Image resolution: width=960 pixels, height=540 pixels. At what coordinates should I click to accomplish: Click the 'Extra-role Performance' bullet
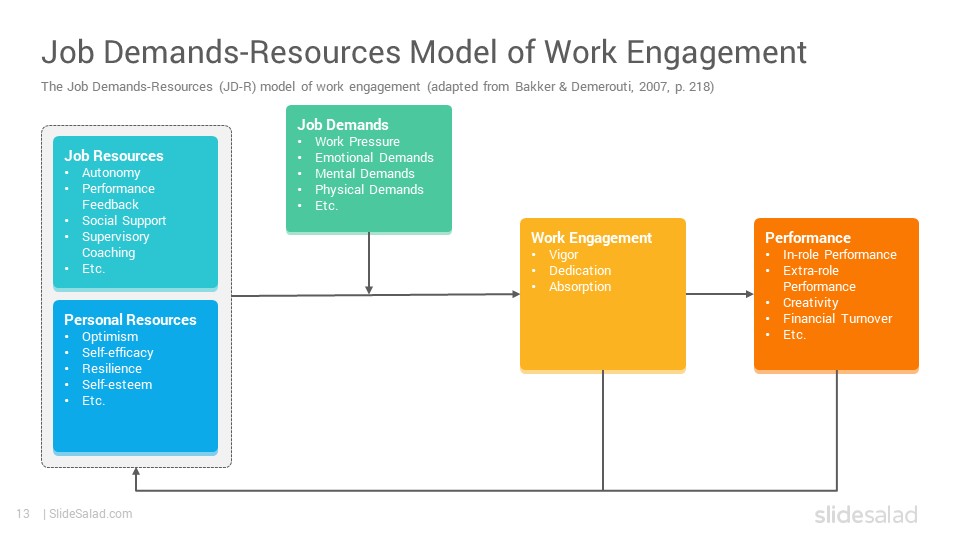(x=819, y=279)
